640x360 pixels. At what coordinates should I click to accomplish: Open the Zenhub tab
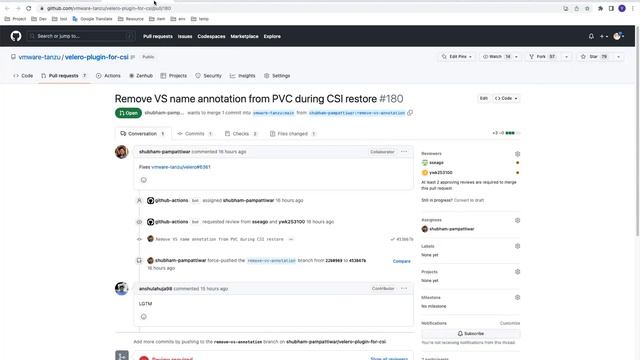tap(141, 76)
